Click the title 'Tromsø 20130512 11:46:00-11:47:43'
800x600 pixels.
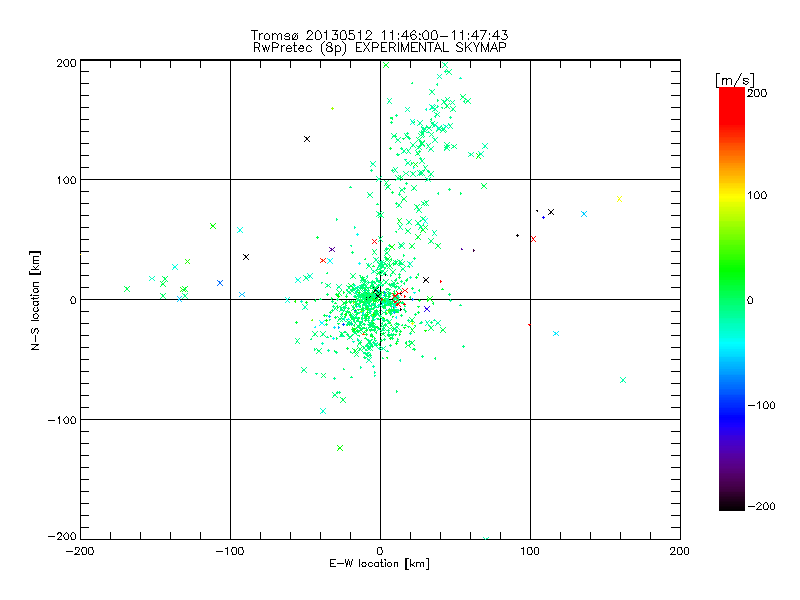click(379, 35)
